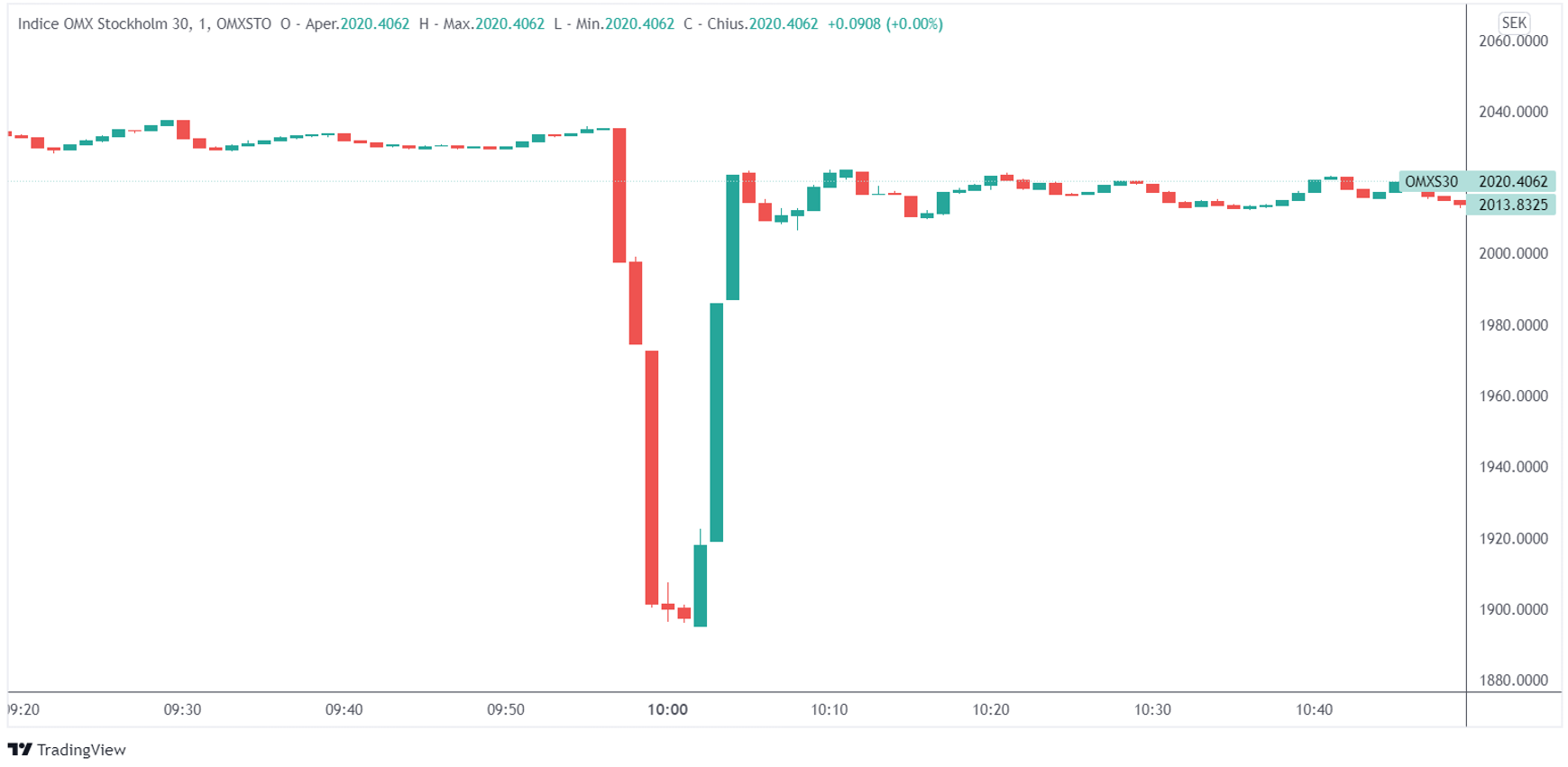Click the 10:40 time axis label
1568x767 pixels.
1314,709
